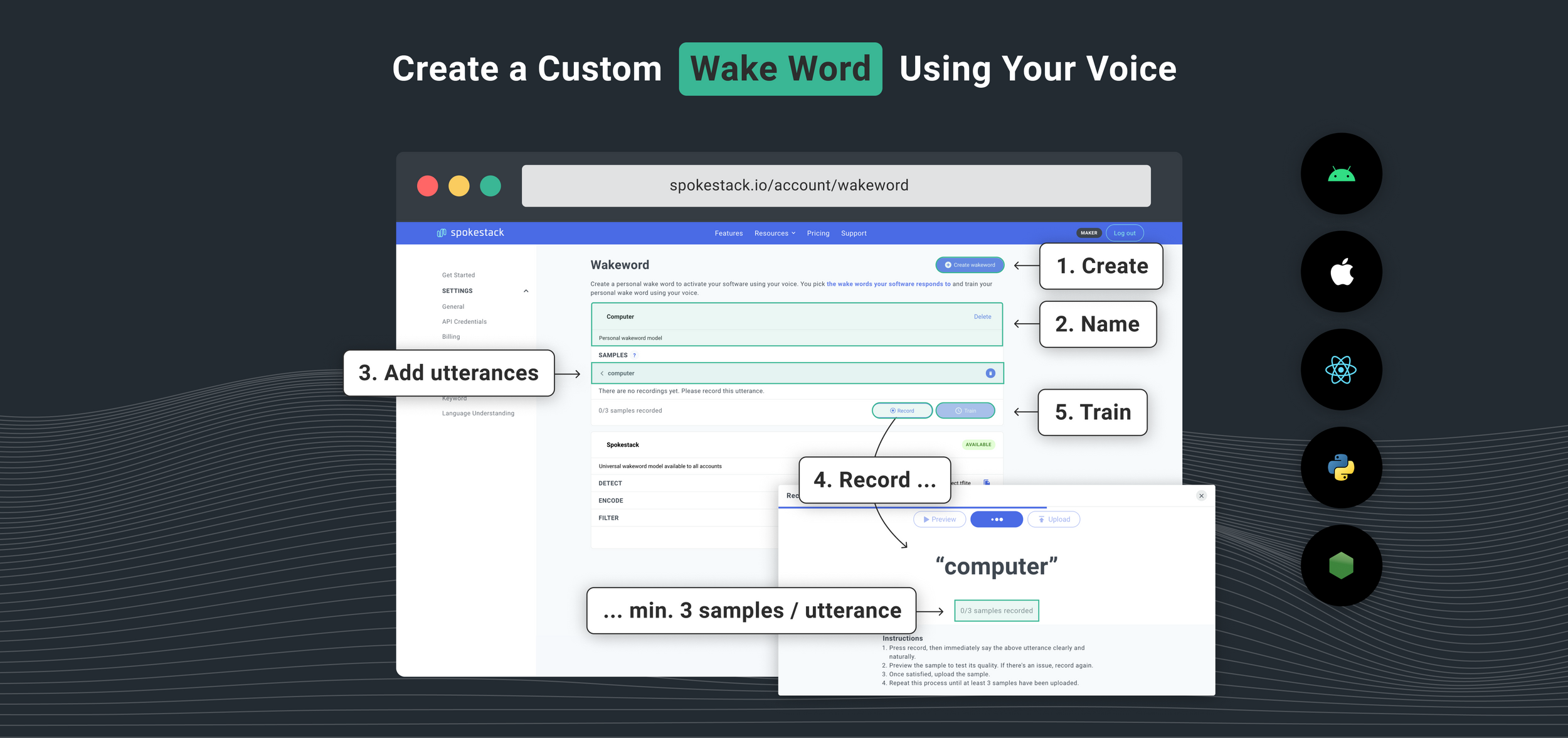
Task: Click the browser address bar showing spokestack.io/account/wakeword
Action: point(836,186)
